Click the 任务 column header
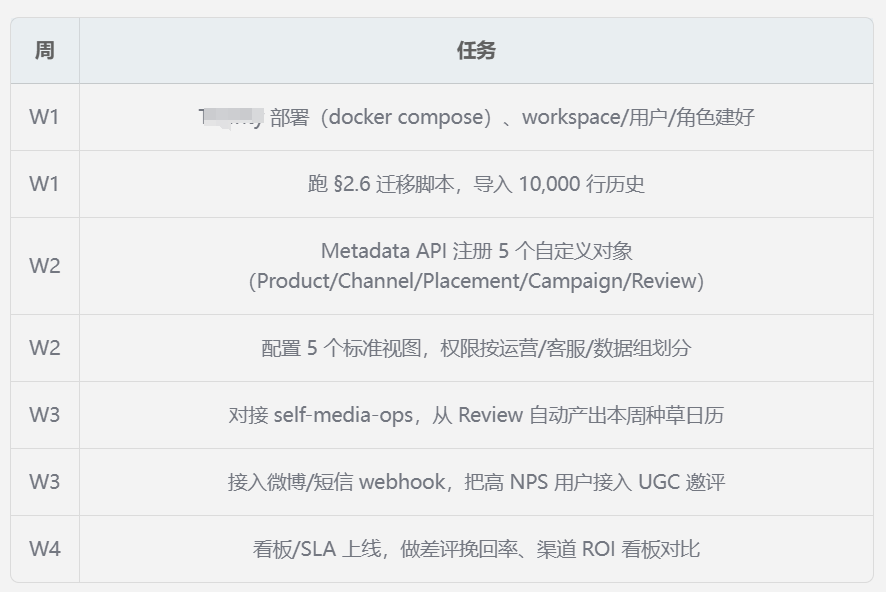The image size is (886, 592). pos(476,50)
